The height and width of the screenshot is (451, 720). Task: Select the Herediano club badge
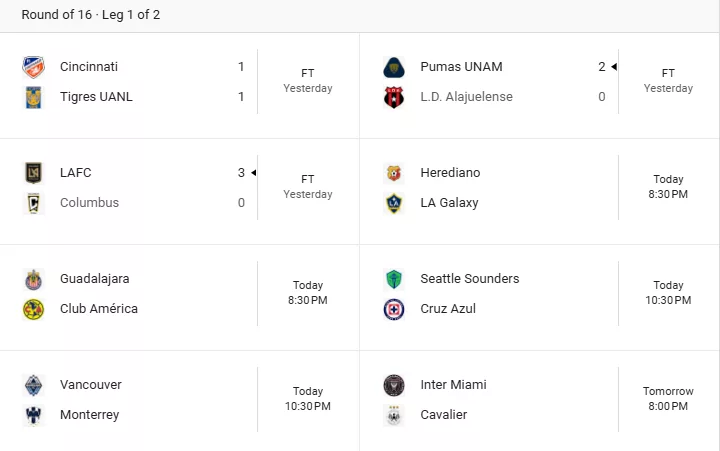click(394, 173)
